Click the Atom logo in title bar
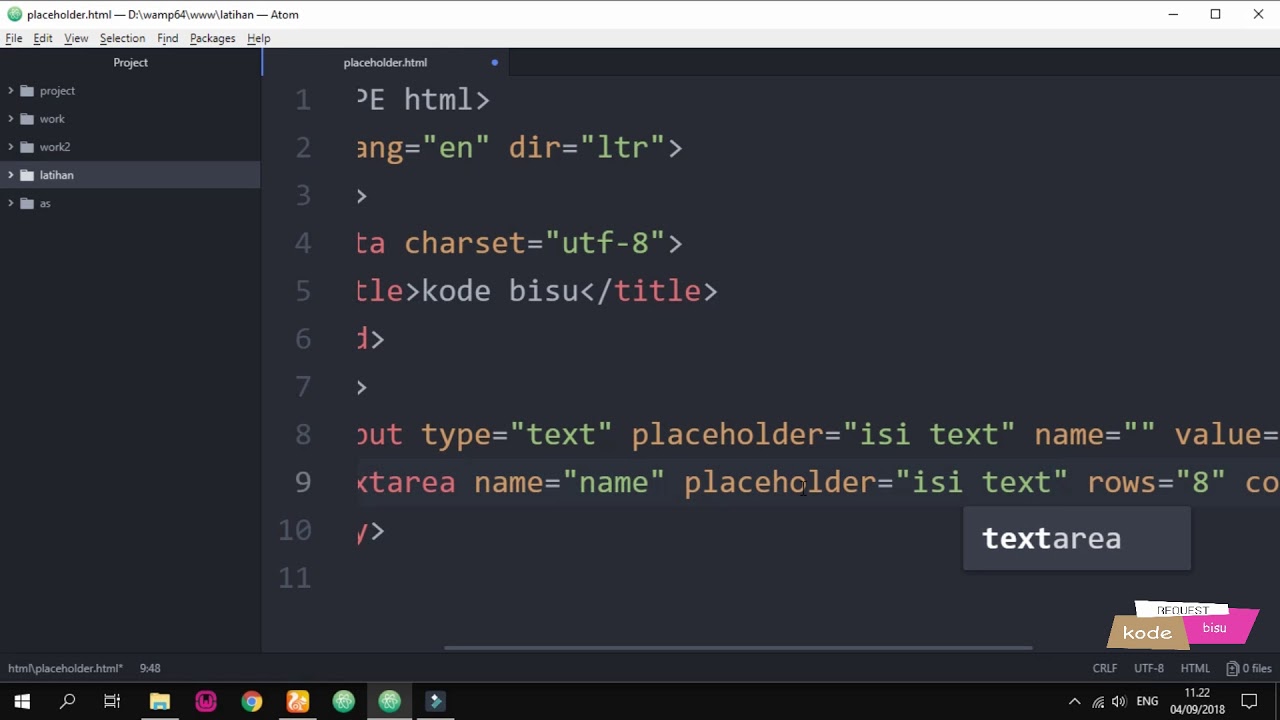 (x=14, y=14)
